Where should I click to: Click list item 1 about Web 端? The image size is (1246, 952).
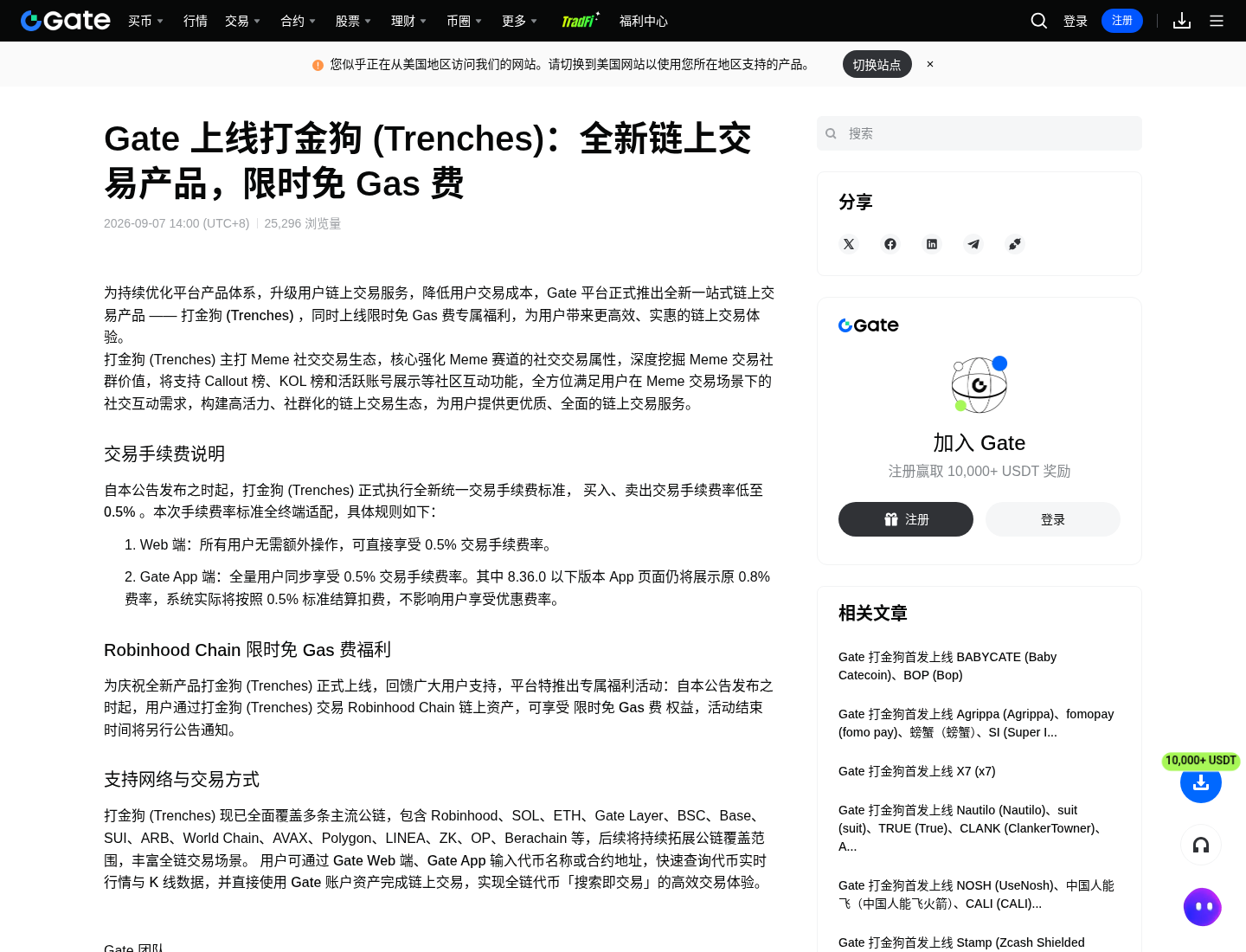(x=339, y=545)
